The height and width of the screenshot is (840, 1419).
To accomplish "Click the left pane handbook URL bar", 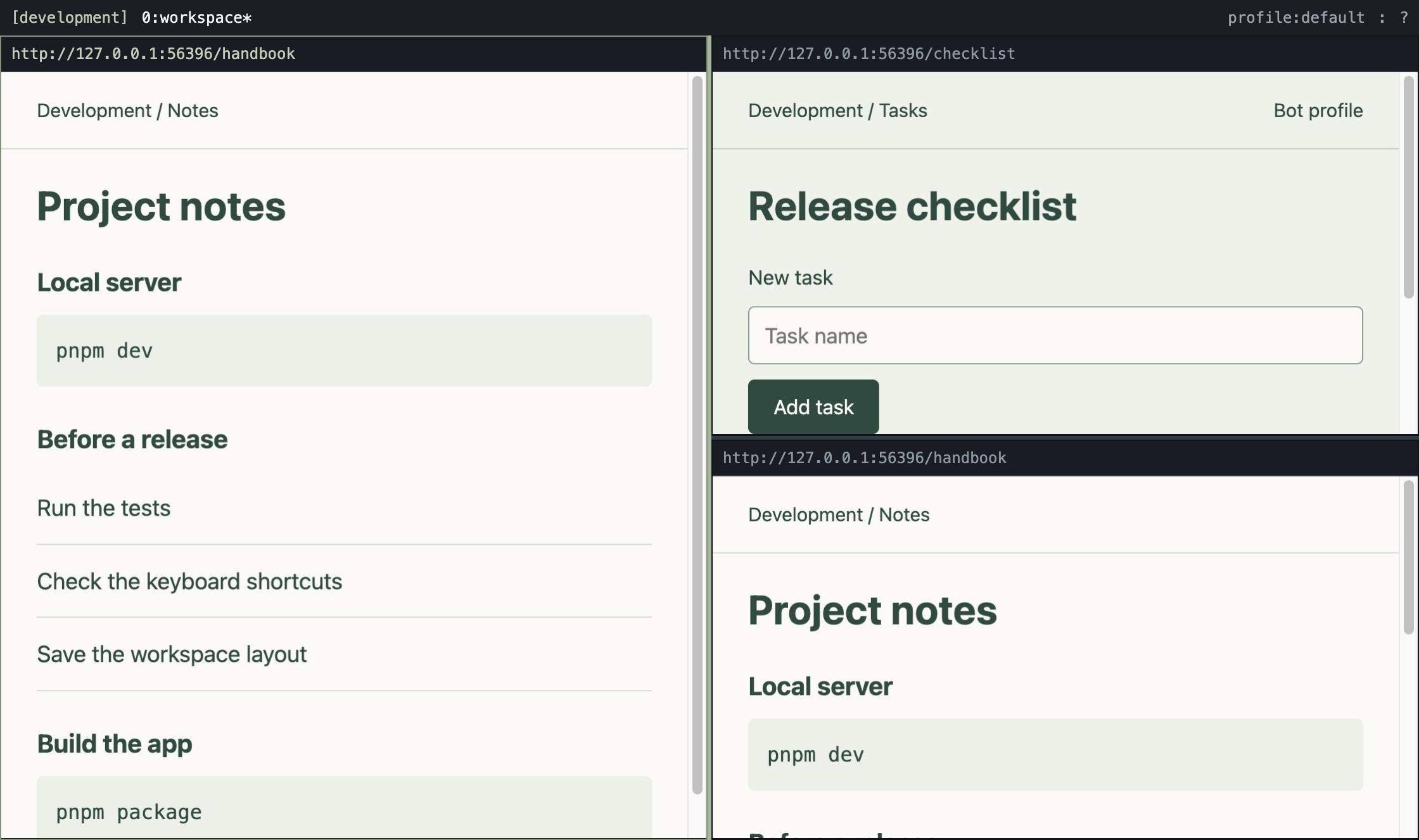I will coord(353,53).
